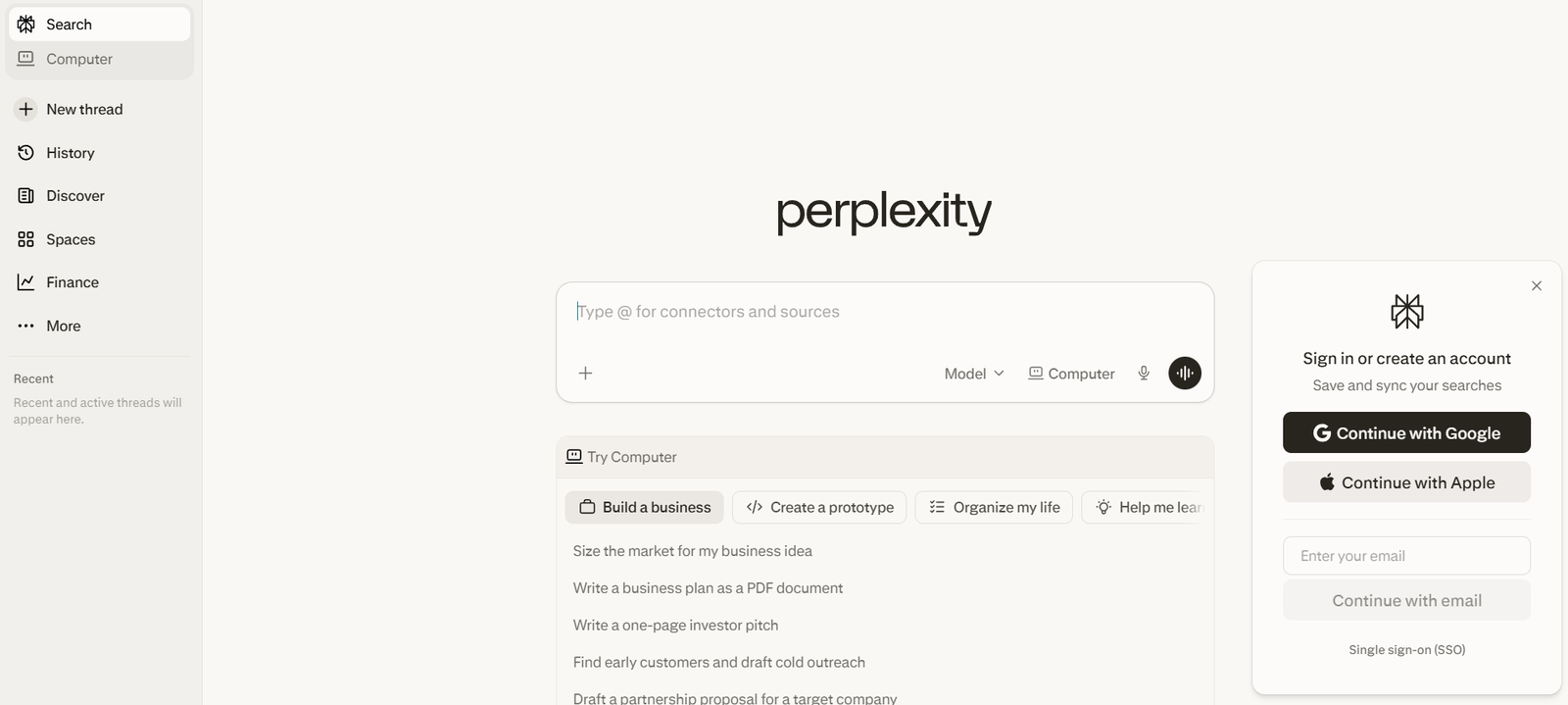Start a New thread
1568x705 pixels.
pyautogui.click(x=83, y=109)
